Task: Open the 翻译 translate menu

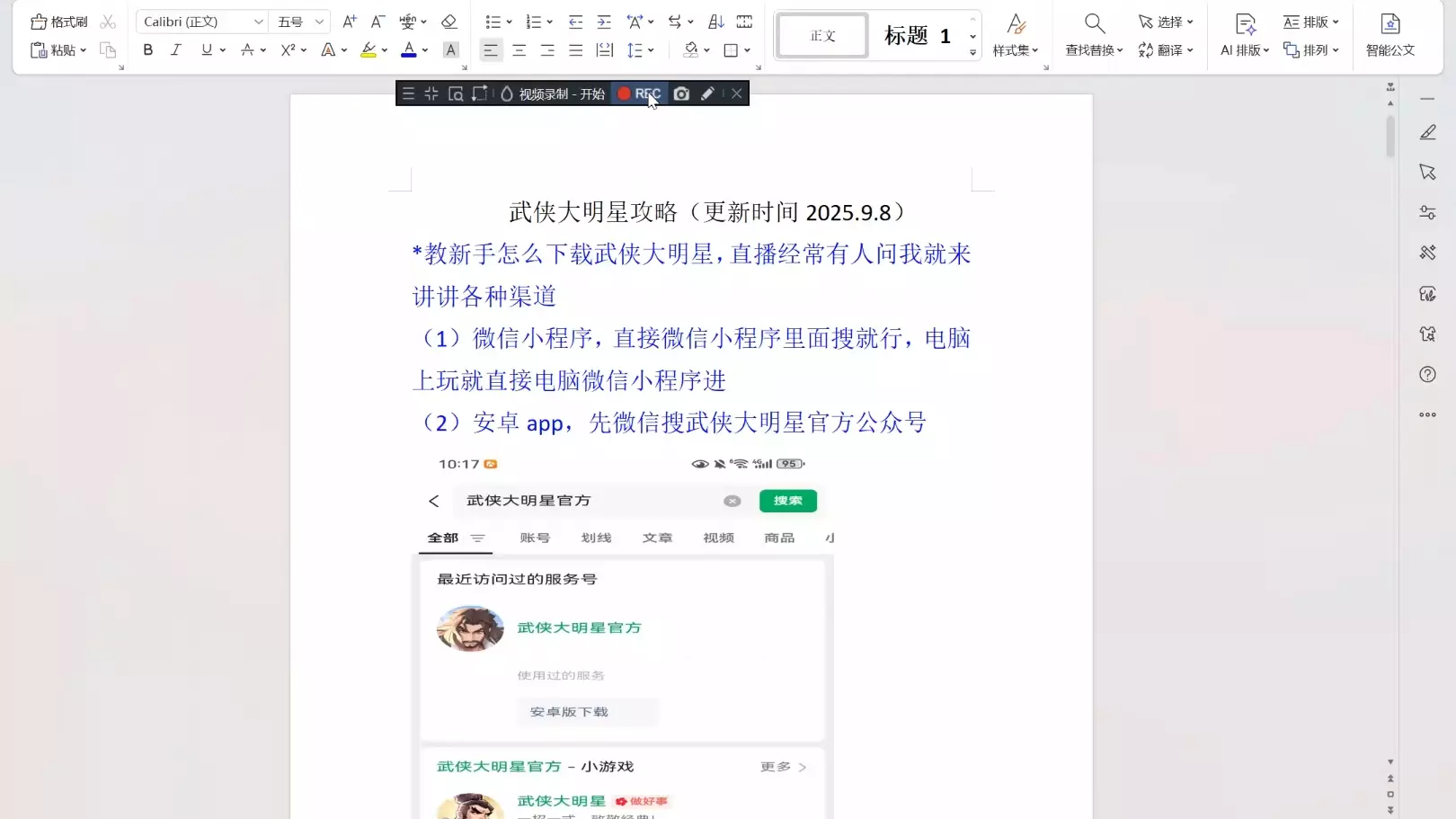Action: pyautogui.click(x=1166, y=50)
